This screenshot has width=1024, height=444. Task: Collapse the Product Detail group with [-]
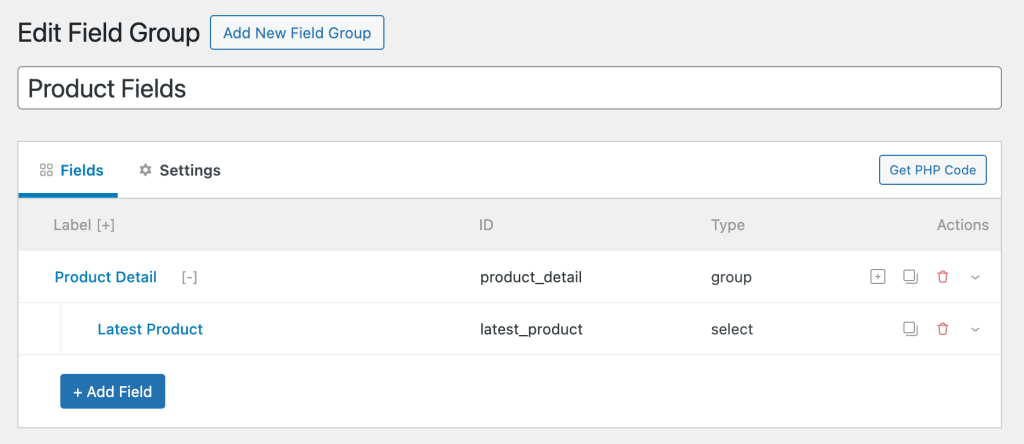pyautogui.click(x=189, y=278)
